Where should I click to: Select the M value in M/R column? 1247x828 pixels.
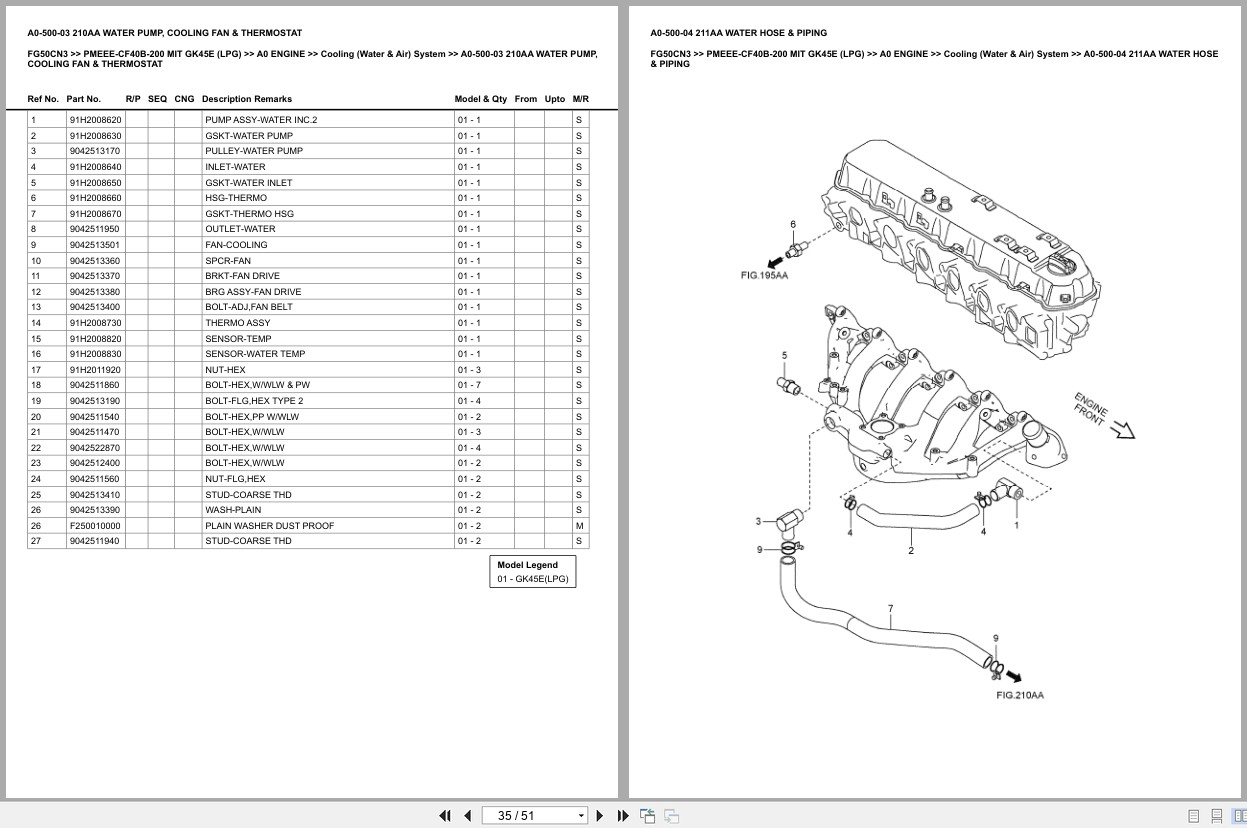pyautogui.click(x=579, y=526)
